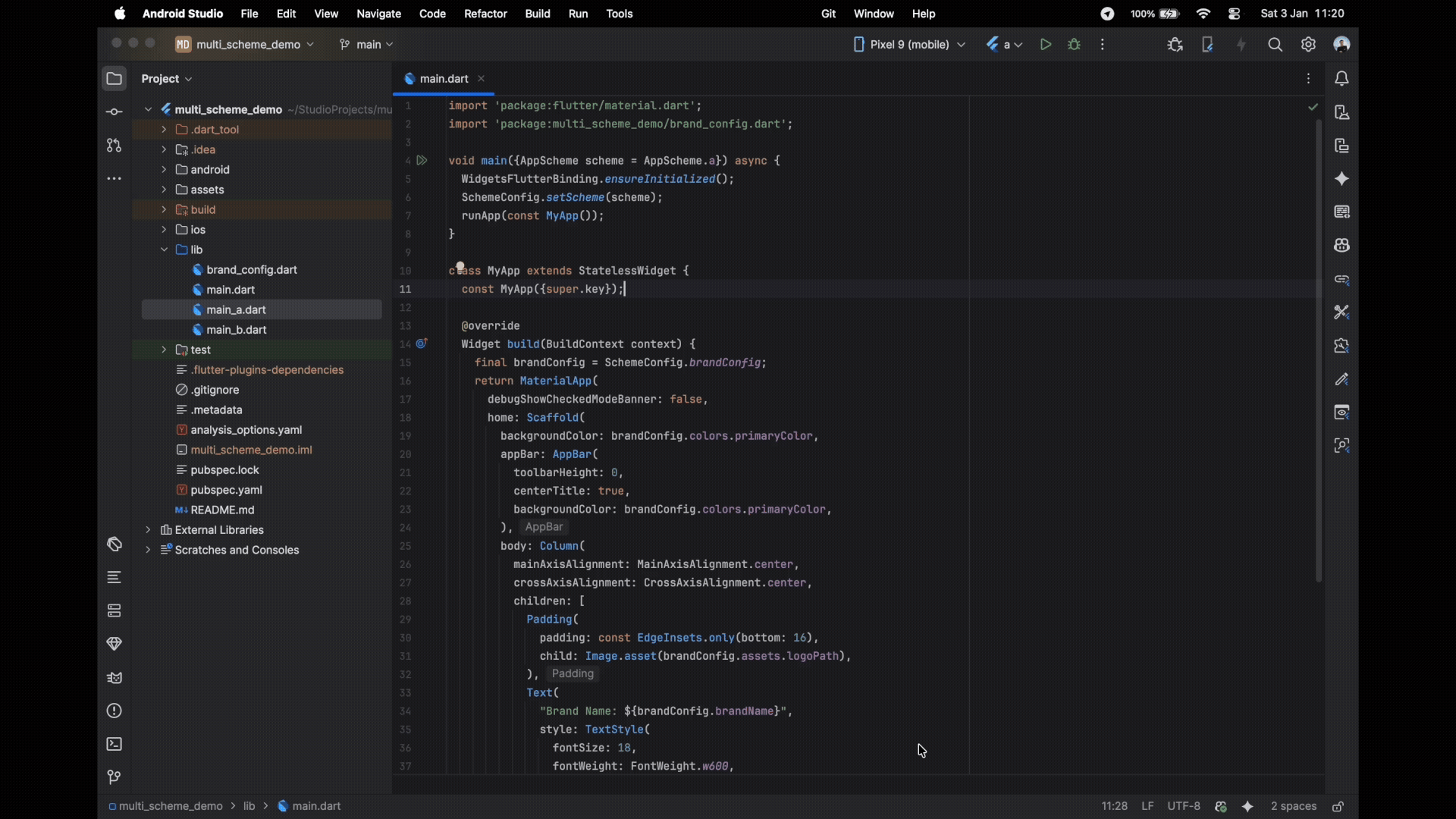The height and width of the screenshot is (819, 1456).
Task: Expand the android folder
Action: pos(164,170)
